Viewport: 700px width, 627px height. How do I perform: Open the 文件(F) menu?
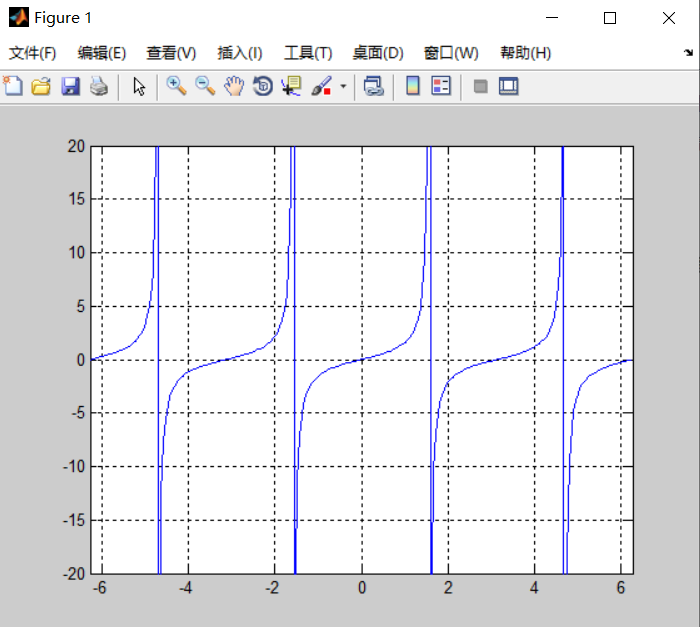tap(33, 53)
